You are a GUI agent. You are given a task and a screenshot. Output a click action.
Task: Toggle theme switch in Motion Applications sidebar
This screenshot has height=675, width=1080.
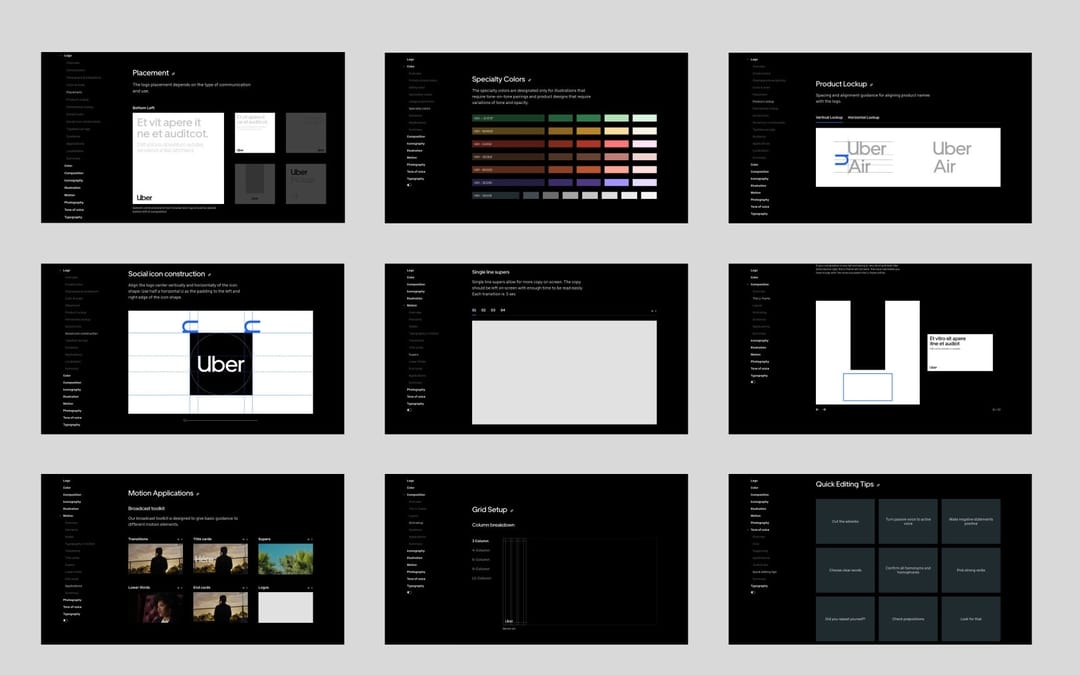65,620
